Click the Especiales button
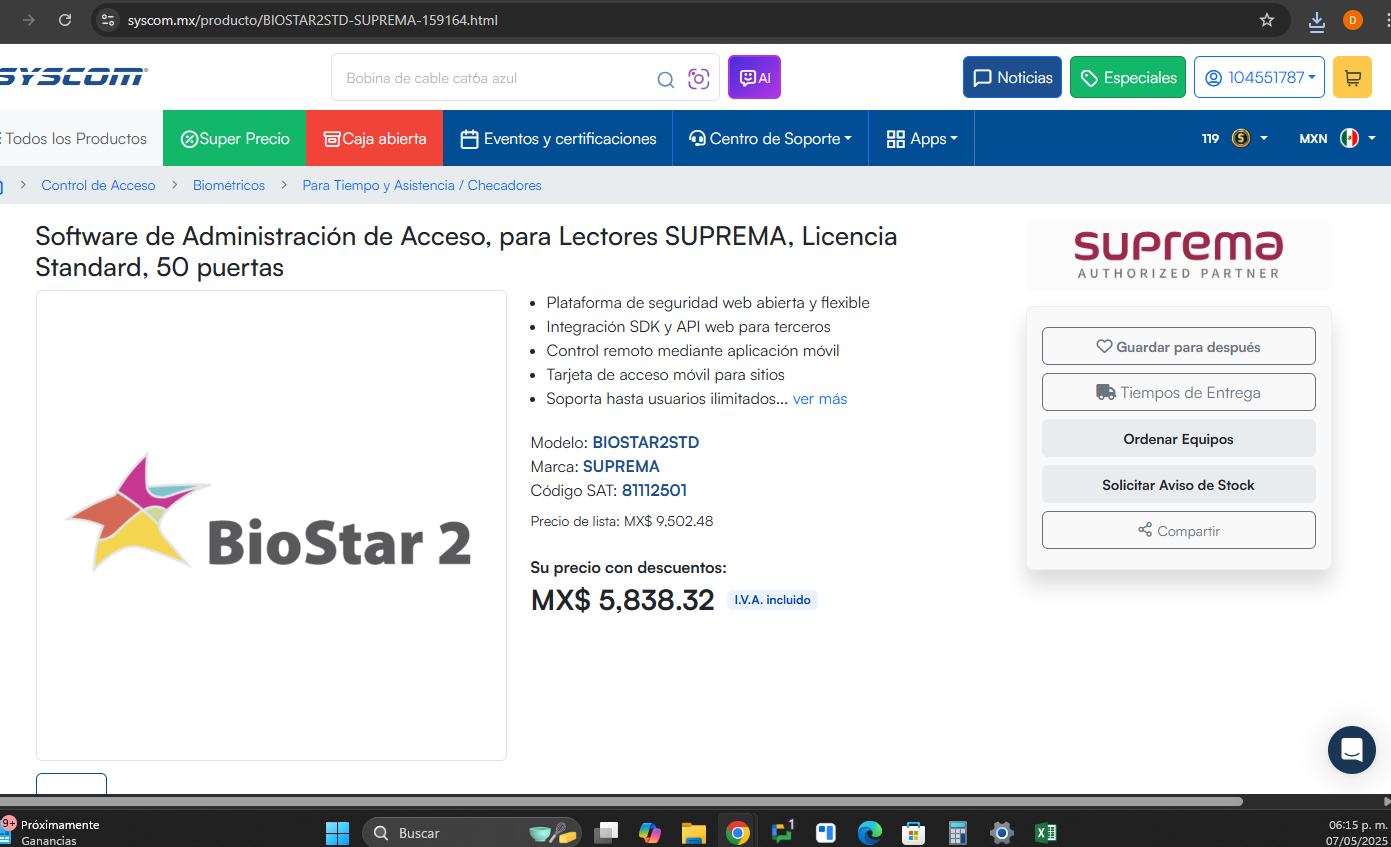The height and width of the screenshot is (847, 1391). (x=1128, y=77)
